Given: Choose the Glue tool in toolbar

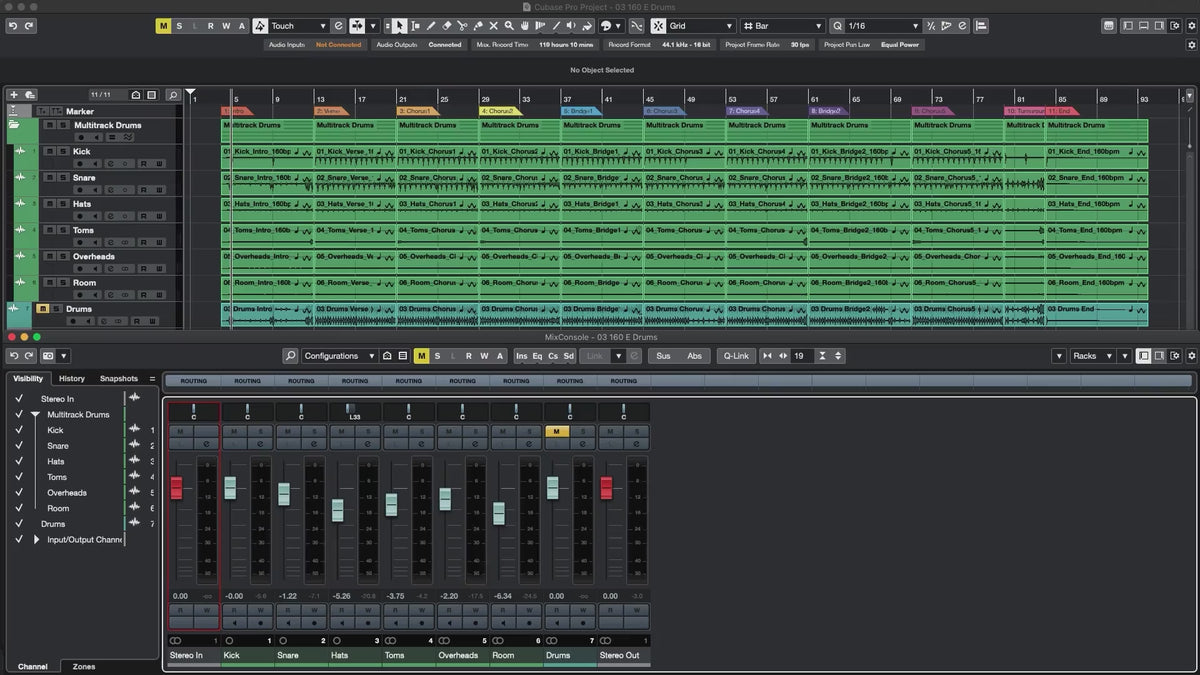Looking at the screenshot, I should pyautogui.click(x=477, y=26).
